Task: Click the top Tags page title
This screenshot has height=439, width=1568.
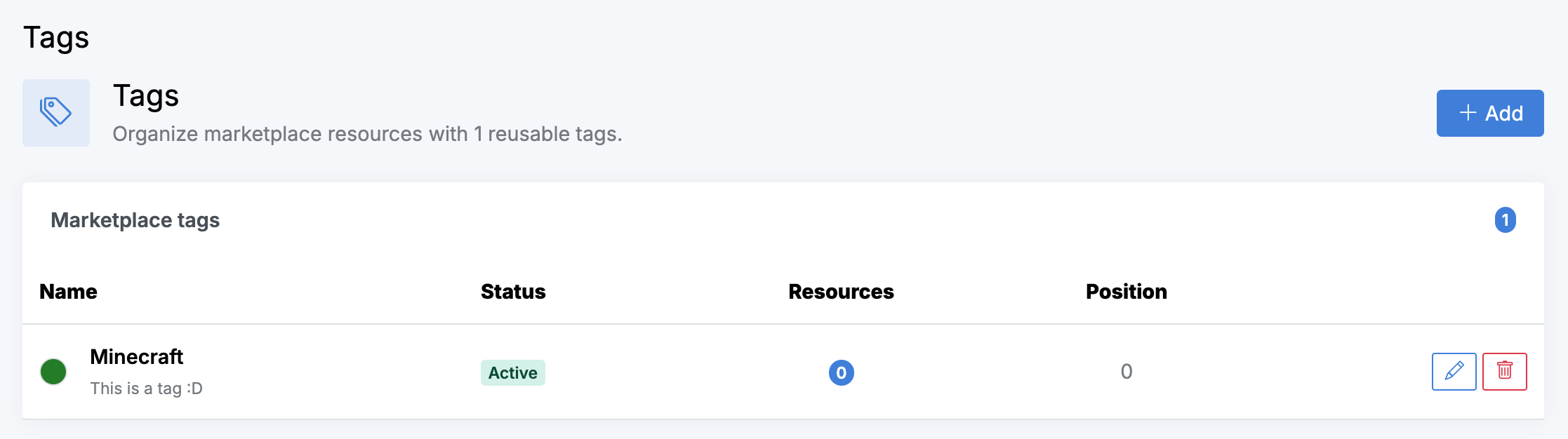Action: pos(56,37)
